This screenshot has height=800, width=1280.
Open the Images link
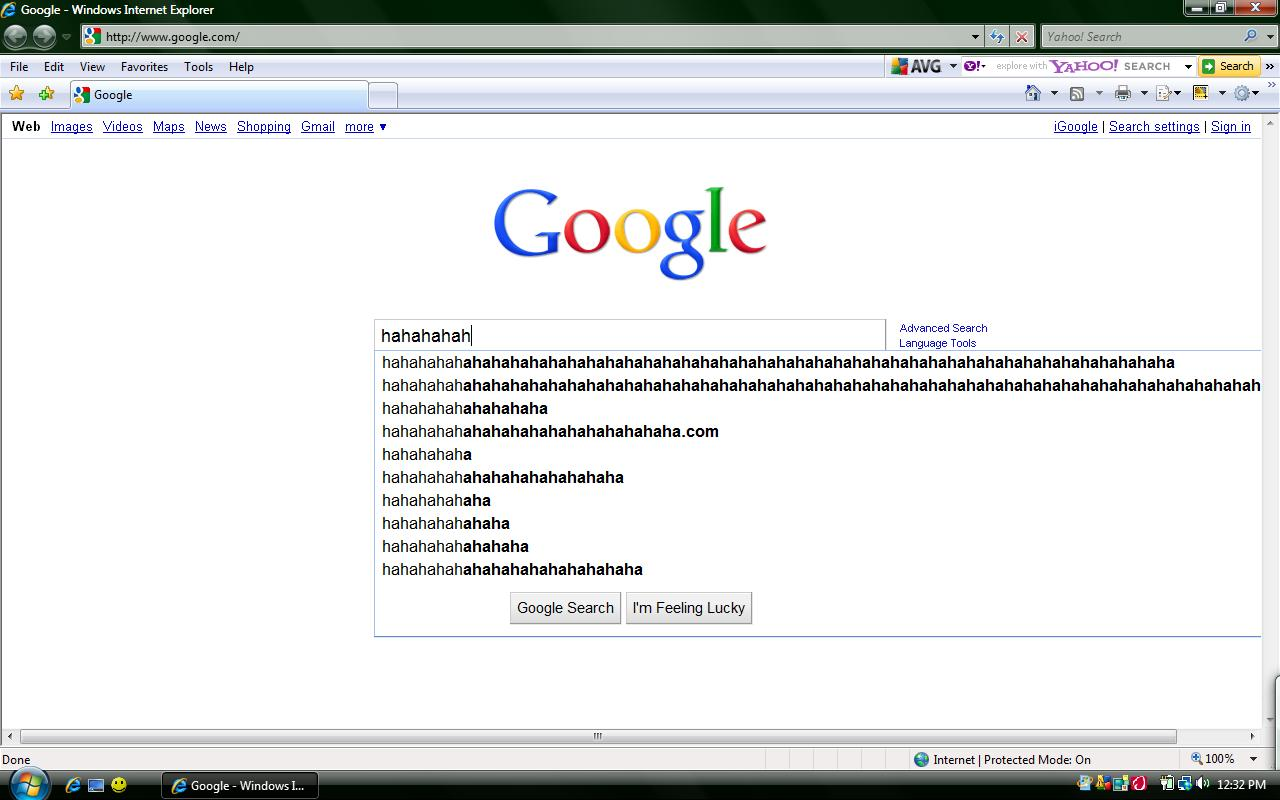71,127
